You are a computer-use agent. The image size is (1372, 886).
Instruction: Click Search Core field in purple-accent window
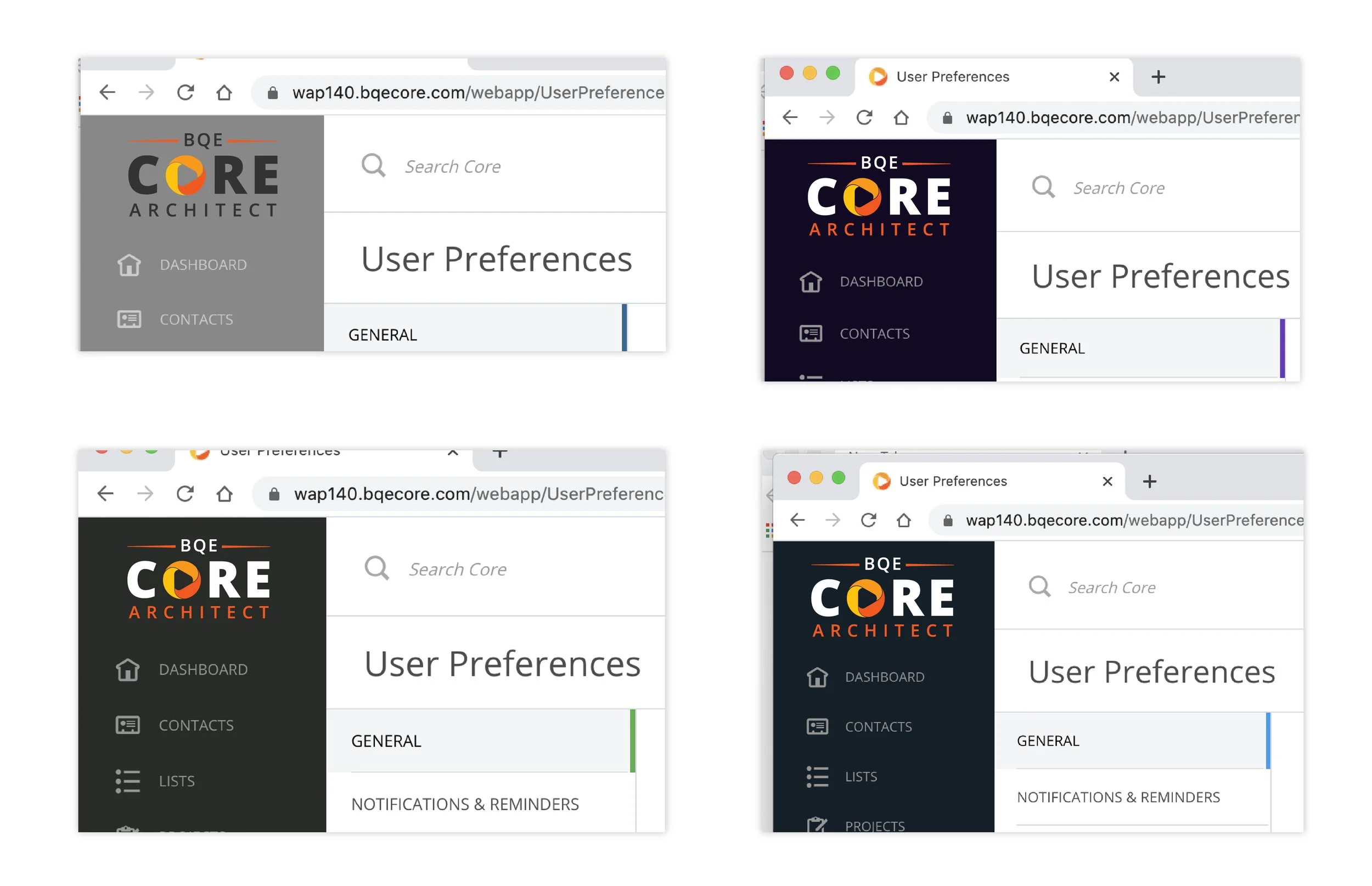(1119, 188)
